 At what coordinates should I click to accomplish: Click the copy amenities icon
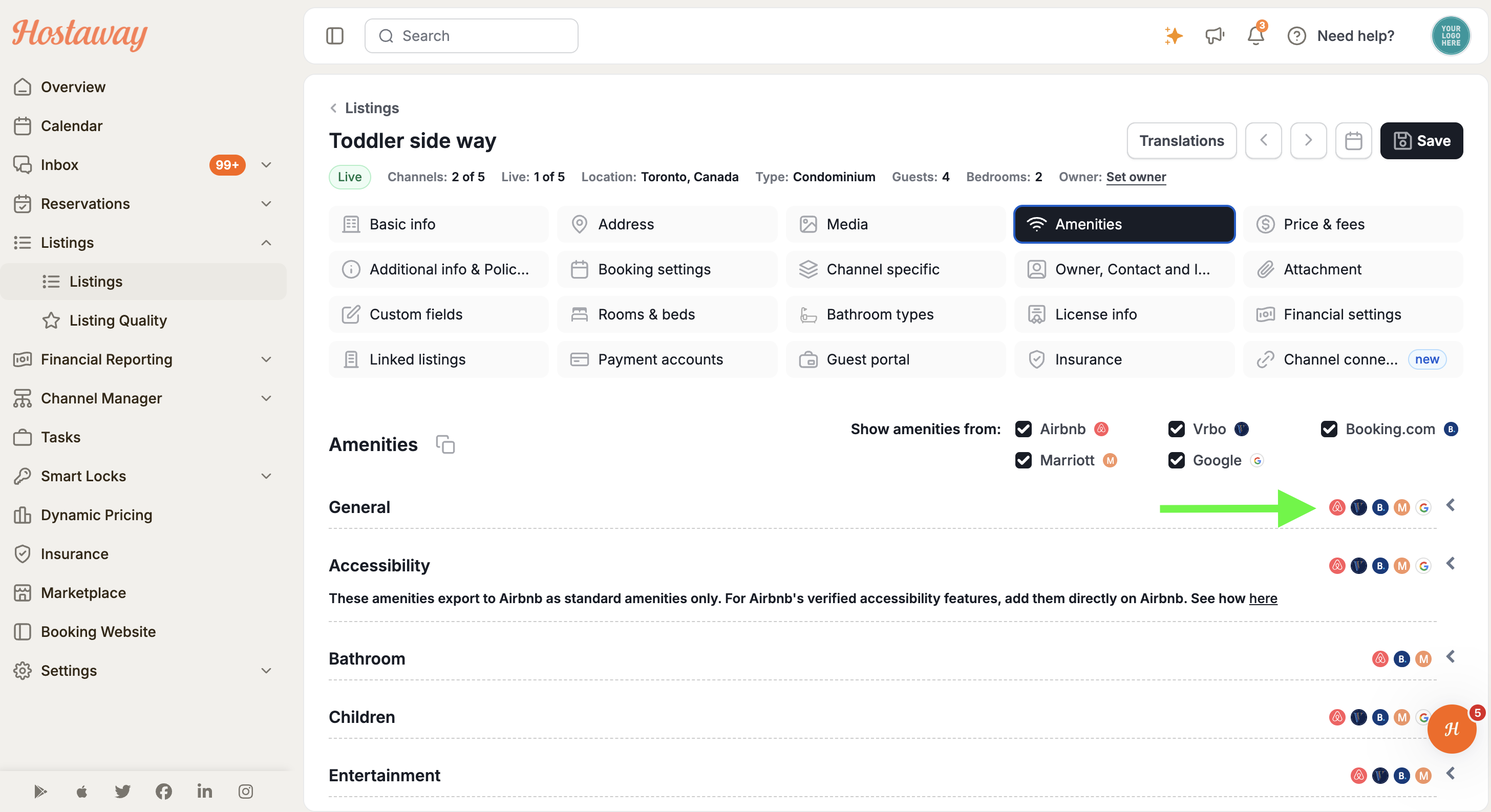click(445, 444)
